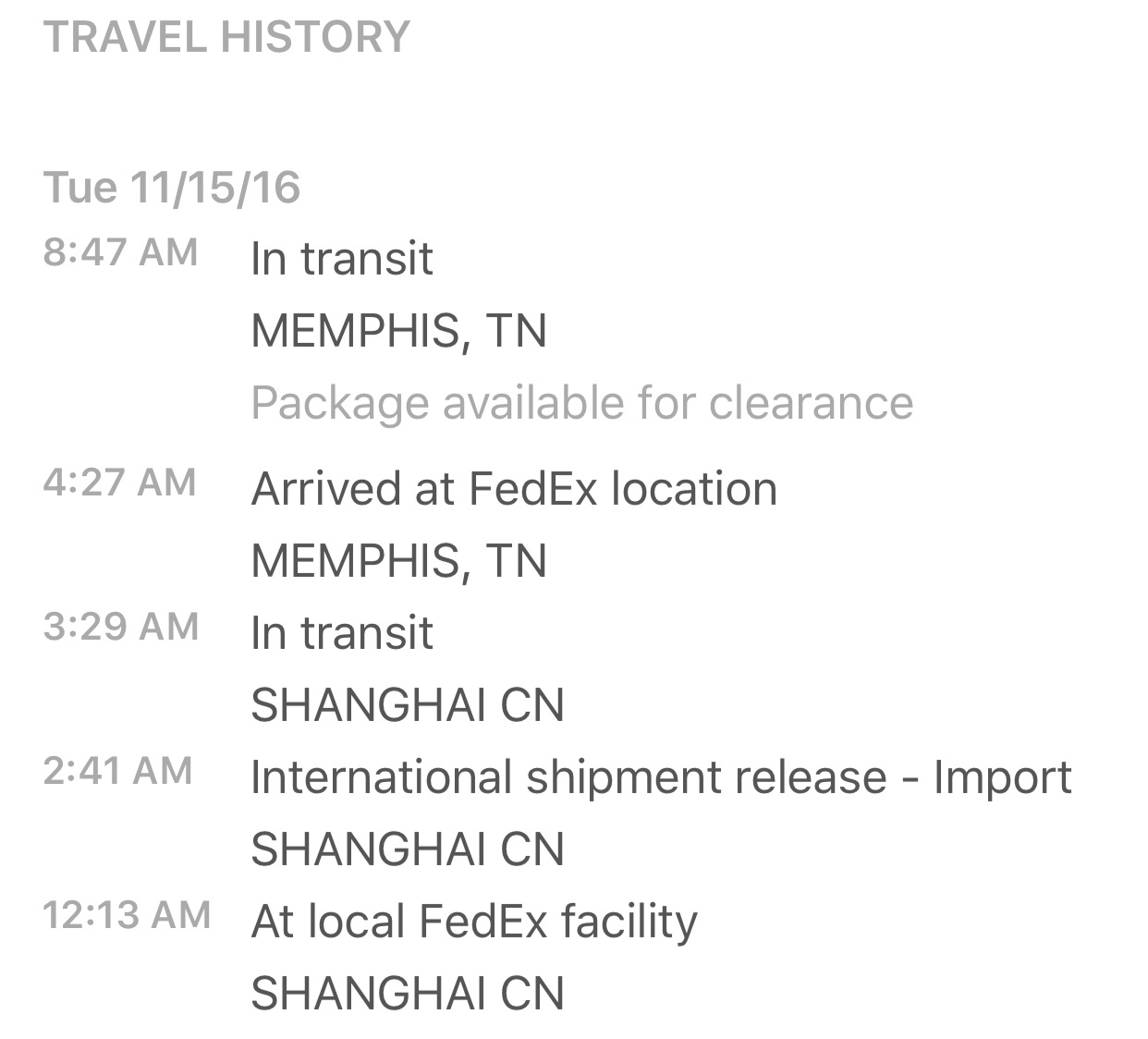Open the Arrived at FedEx location entry
The height and width of the screenshot is (1039, 1148).
point(513,489)
